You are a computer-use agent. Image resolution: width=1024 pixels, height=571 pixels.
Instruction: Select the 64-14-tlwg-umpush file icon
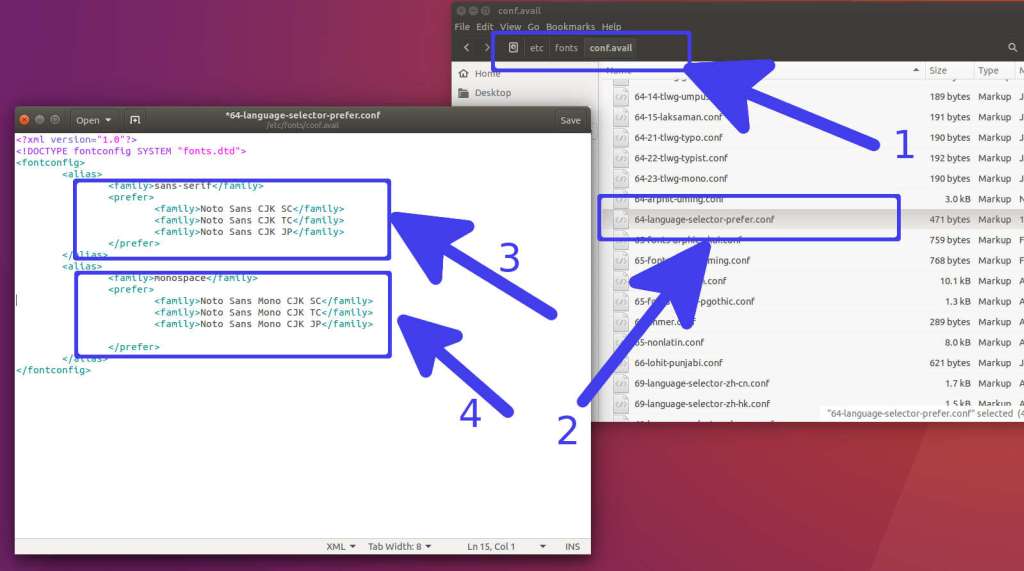coord(620,97)
